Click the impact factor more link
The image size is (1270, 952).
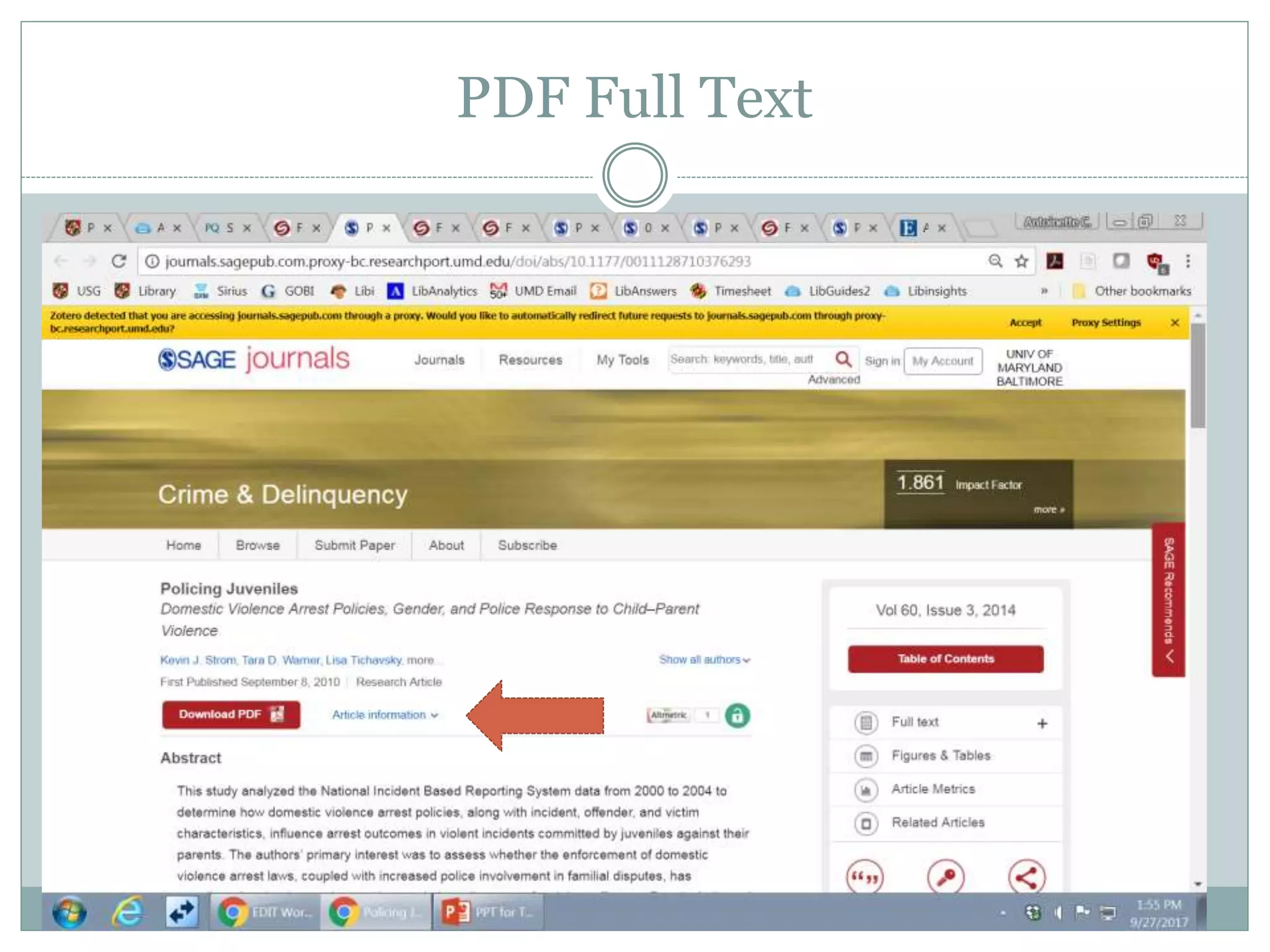pos(1049,509)
